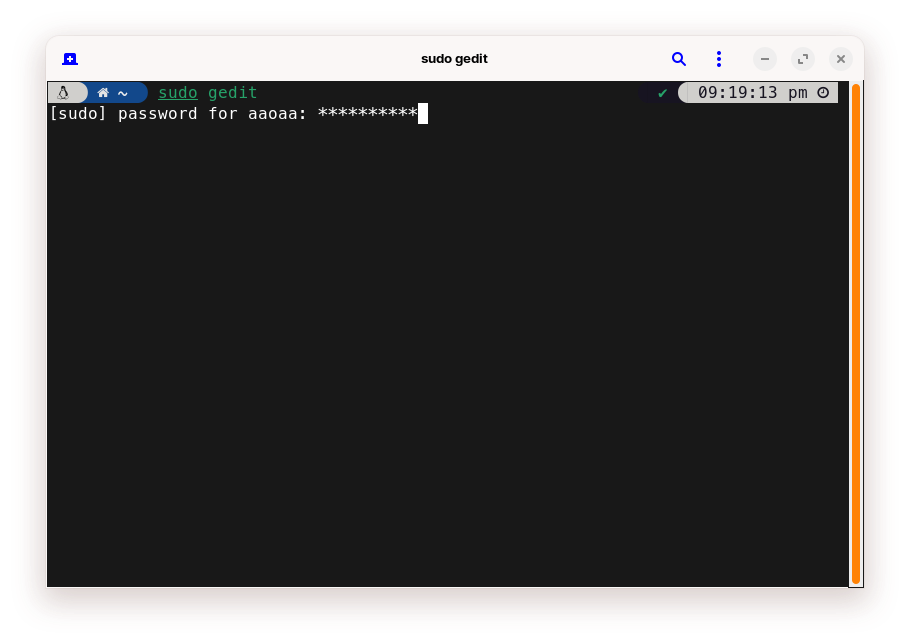Maximize the terminal window

[803, 59]
